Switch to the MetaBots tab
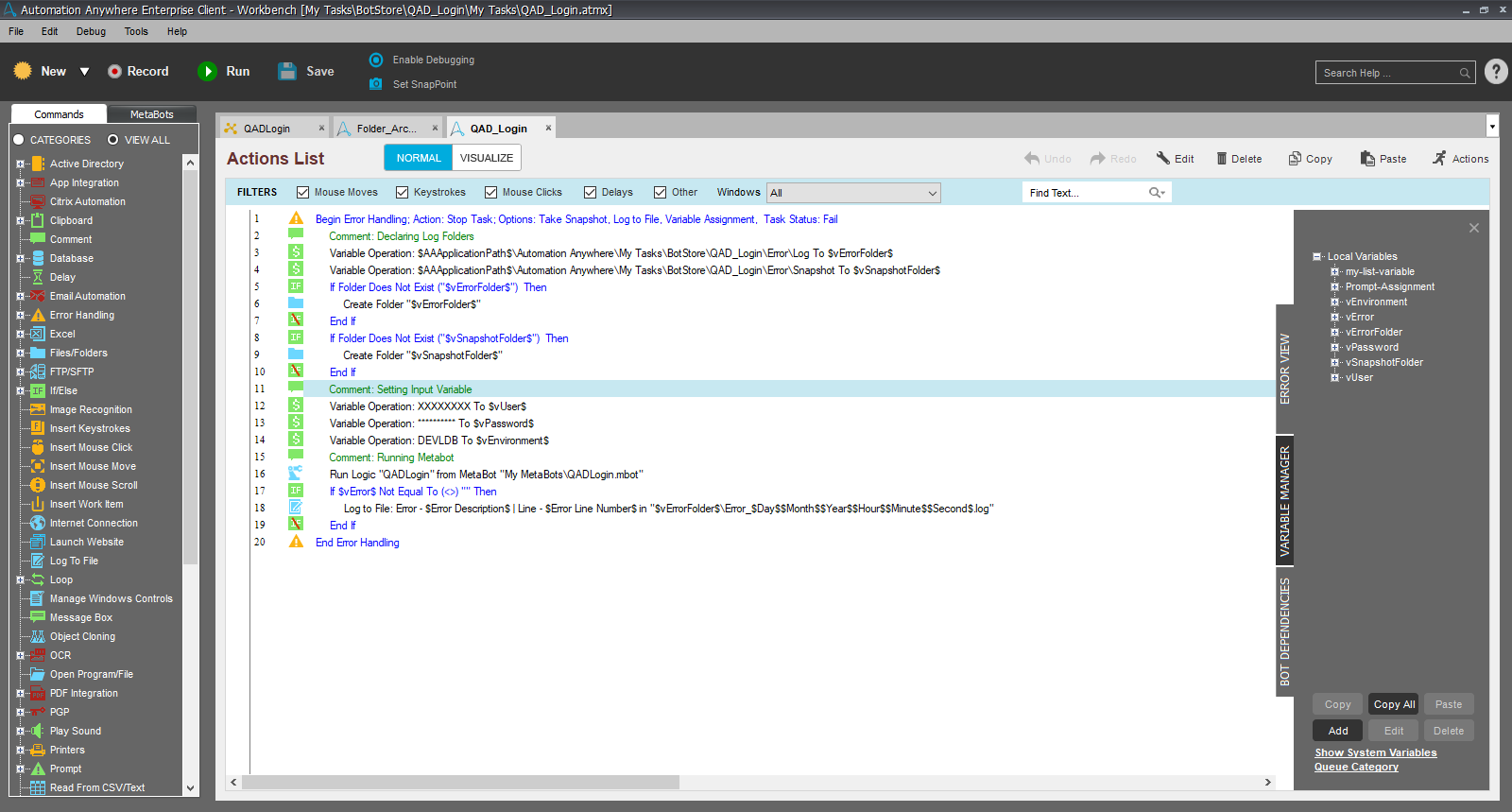 point(151,114)
